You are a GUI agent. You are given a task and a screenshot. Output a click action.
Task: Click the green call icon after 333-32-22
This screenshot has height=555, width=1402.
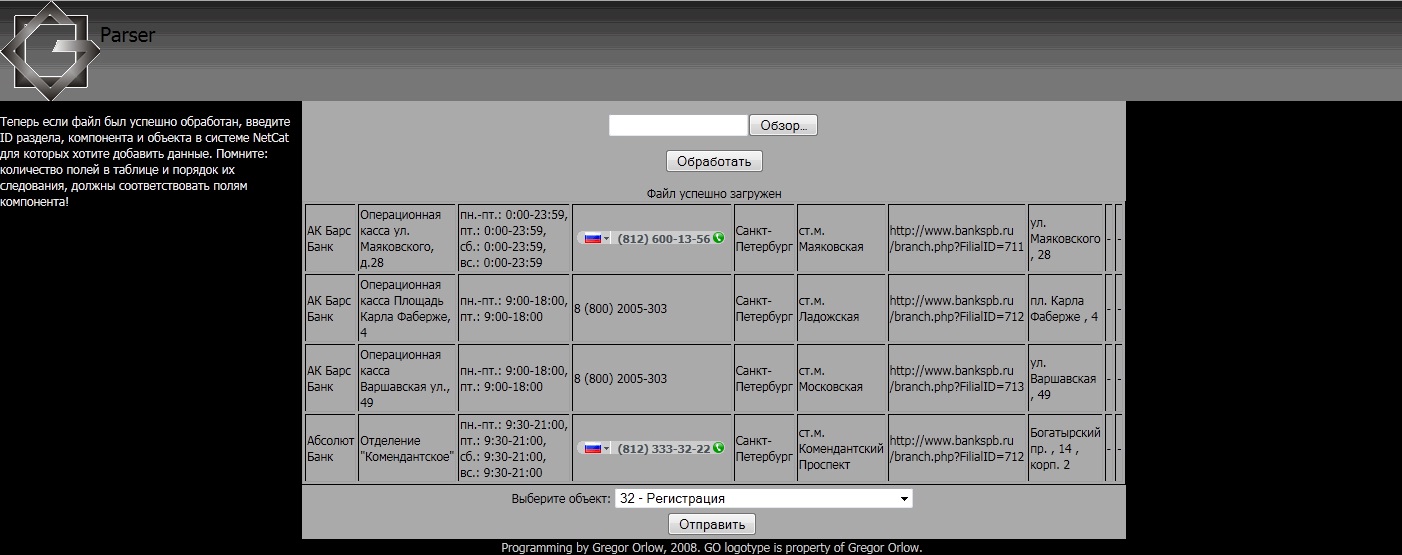click(x=718, y=448)
